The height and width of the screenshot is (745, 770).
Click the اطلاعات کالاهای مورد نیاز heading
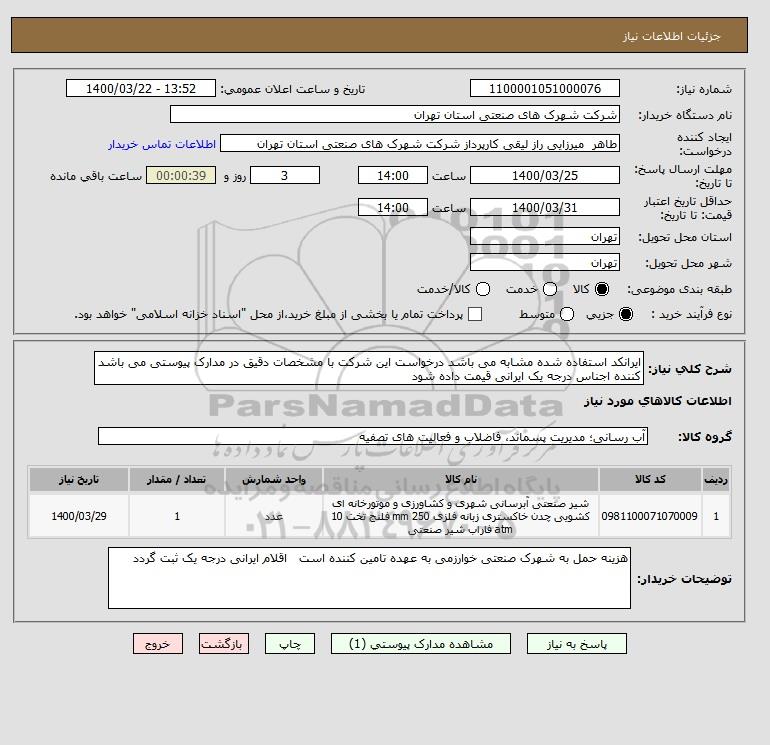(658, 401)
